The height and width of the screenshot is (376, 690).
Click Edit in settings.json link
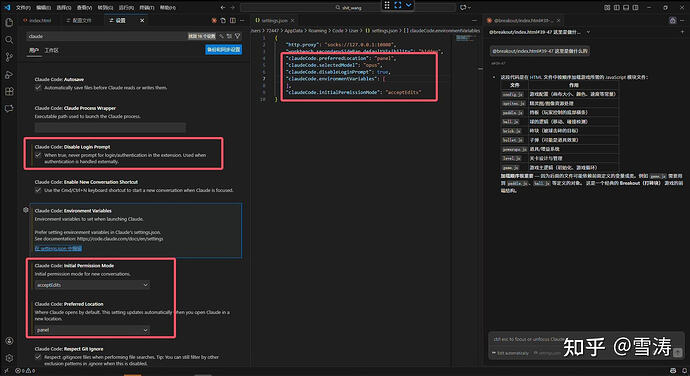58,248
